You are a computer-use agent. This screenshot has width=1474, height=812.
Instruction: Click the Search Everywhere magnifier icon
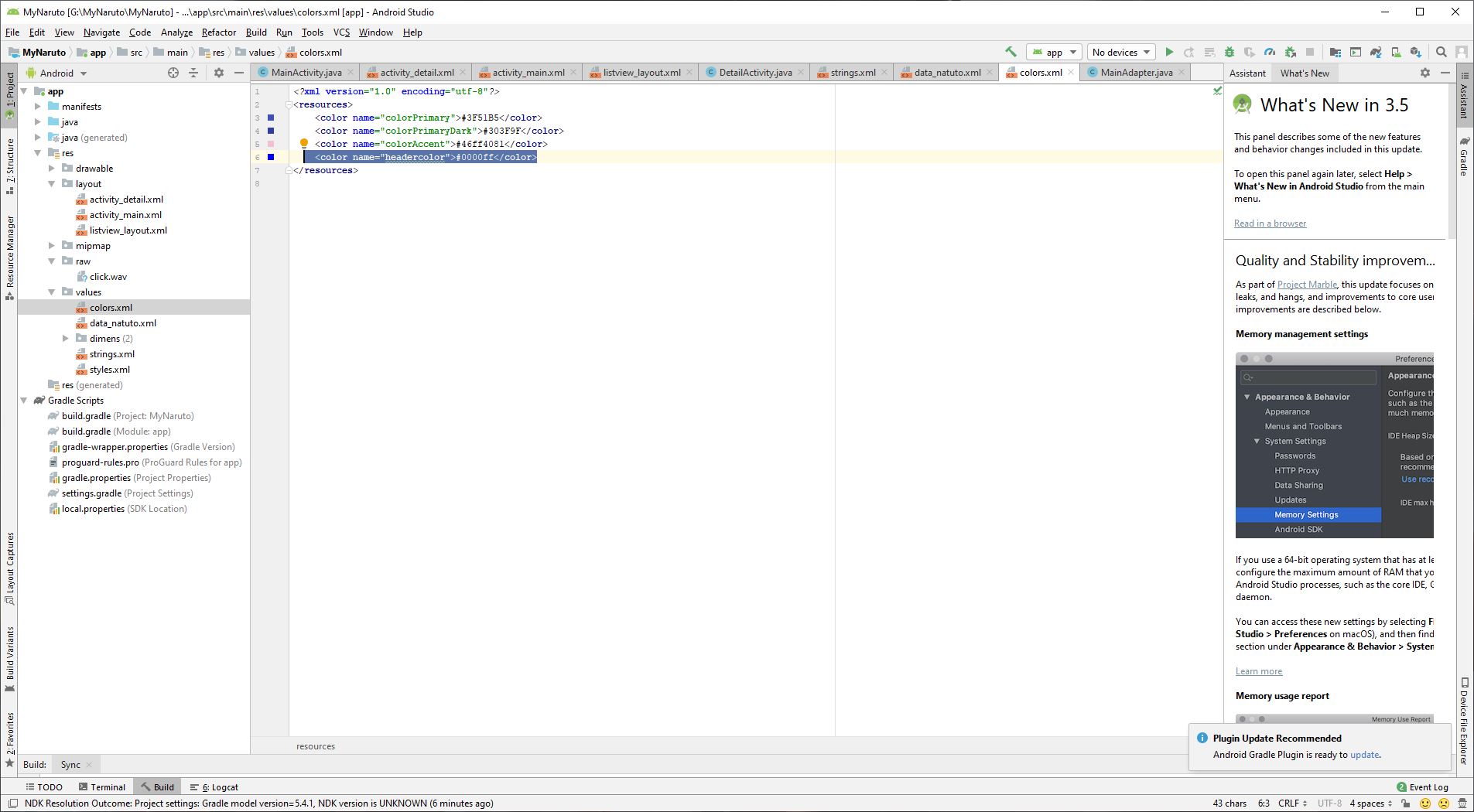coord(1442,52)
